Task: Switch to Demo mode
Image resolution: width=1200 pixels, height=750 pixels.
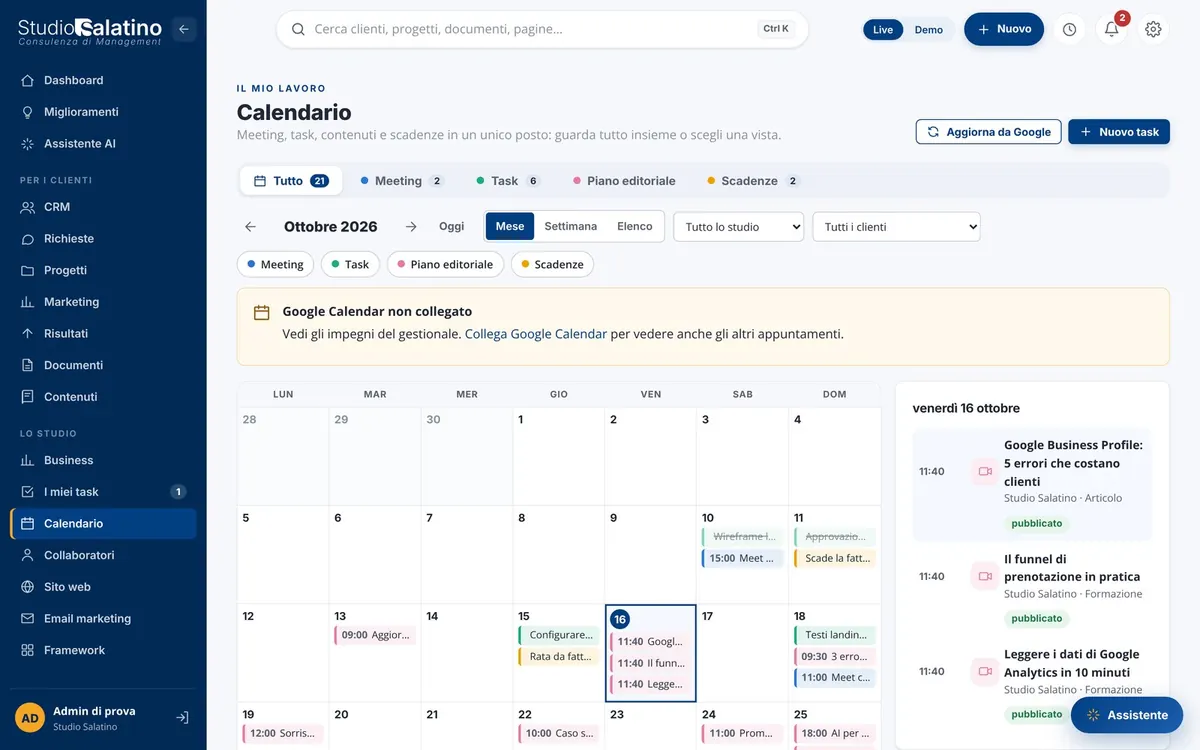Action: click(929, 30)
